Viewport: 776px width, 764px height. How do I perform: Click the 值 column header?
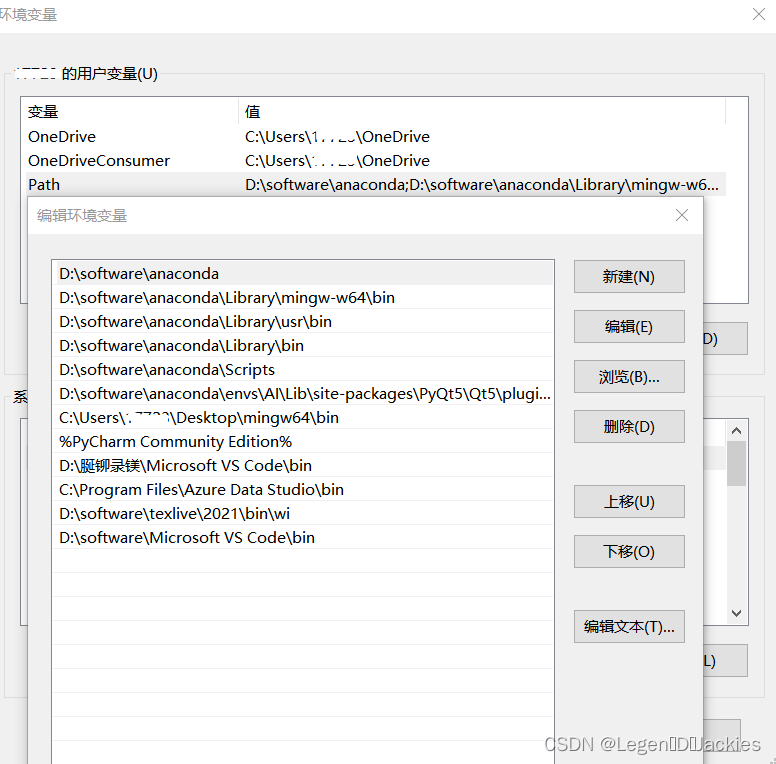[482, 111]
